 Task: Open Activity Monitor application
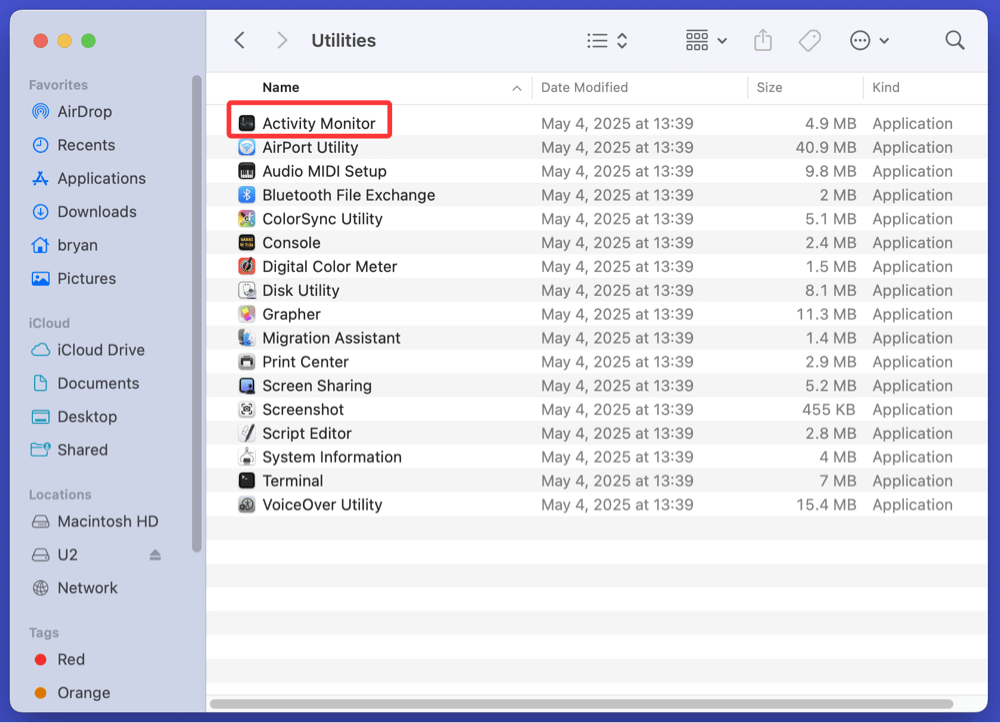point(313,123)
